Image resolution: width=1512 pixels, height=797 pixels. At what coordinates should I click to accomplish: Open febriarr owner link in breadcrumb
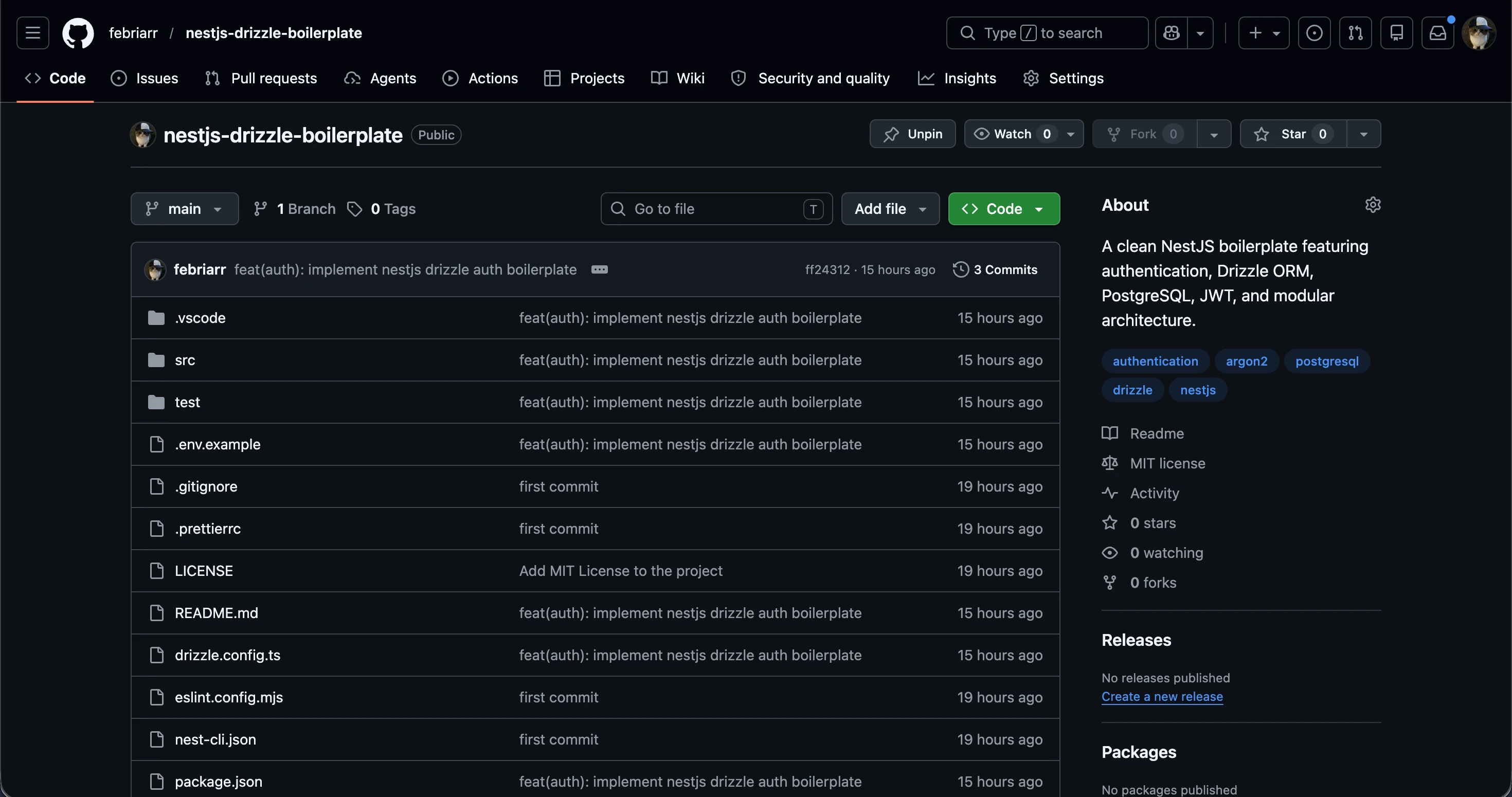[x=133, y=33]
